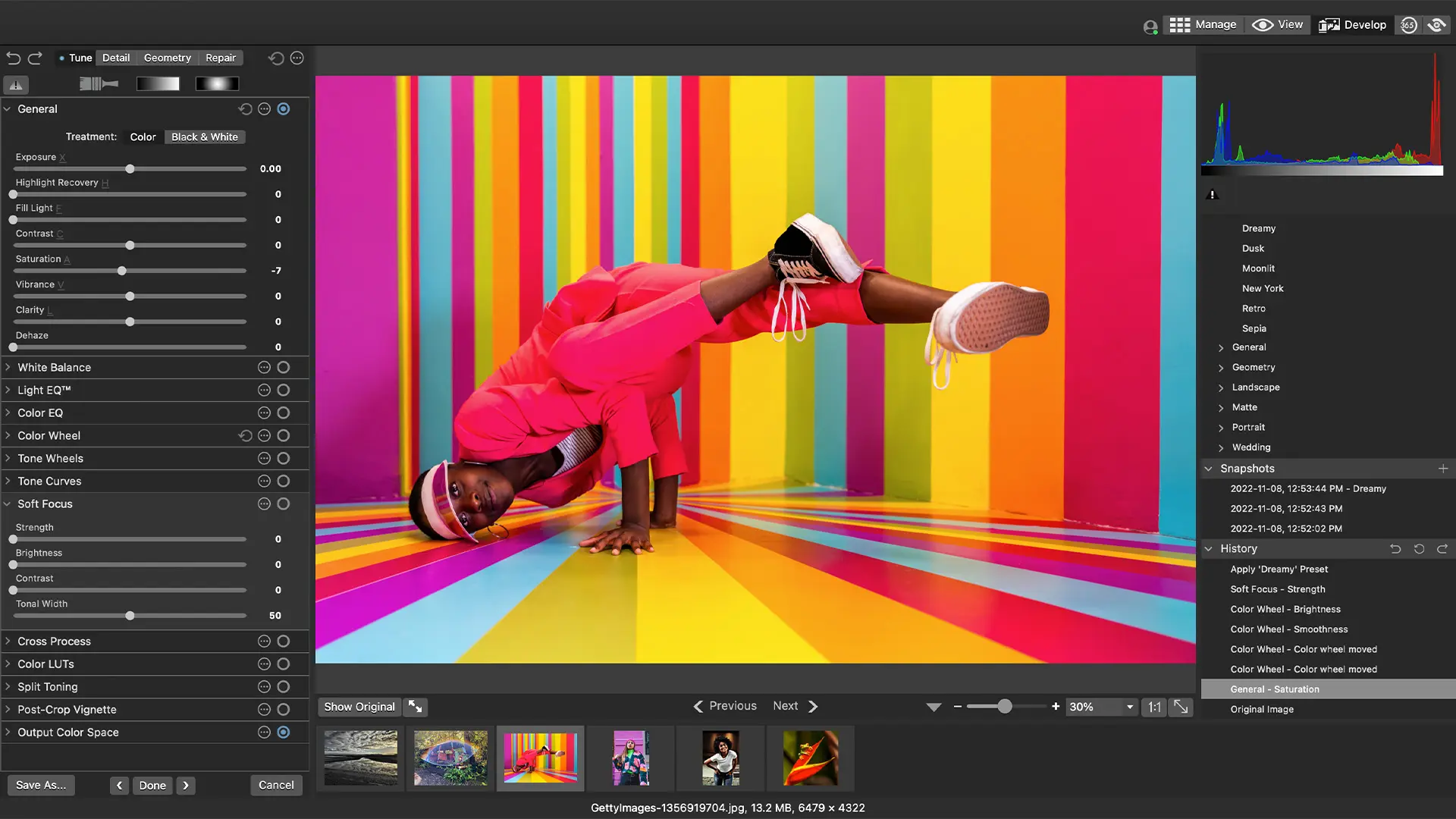The width and height of the screenshot is (1456, 819).
Task: Add a new snapshot with the plus icon
Action: point(1444,469)
